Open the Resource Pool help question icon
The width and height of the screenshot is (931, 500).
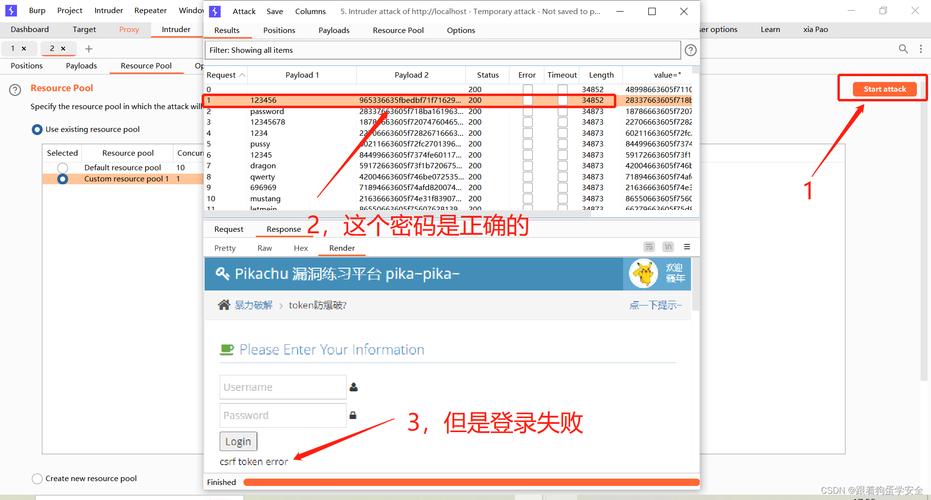[x=15, y=90]
